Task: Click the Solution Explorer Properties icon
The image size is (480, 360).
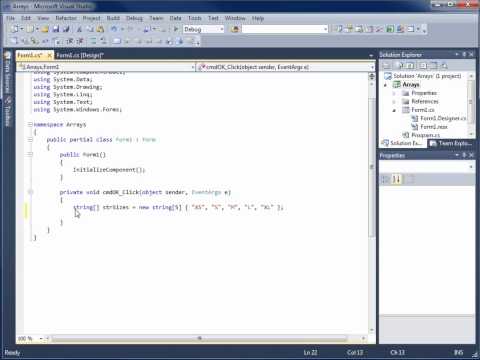Action: (x=387, y=66)
